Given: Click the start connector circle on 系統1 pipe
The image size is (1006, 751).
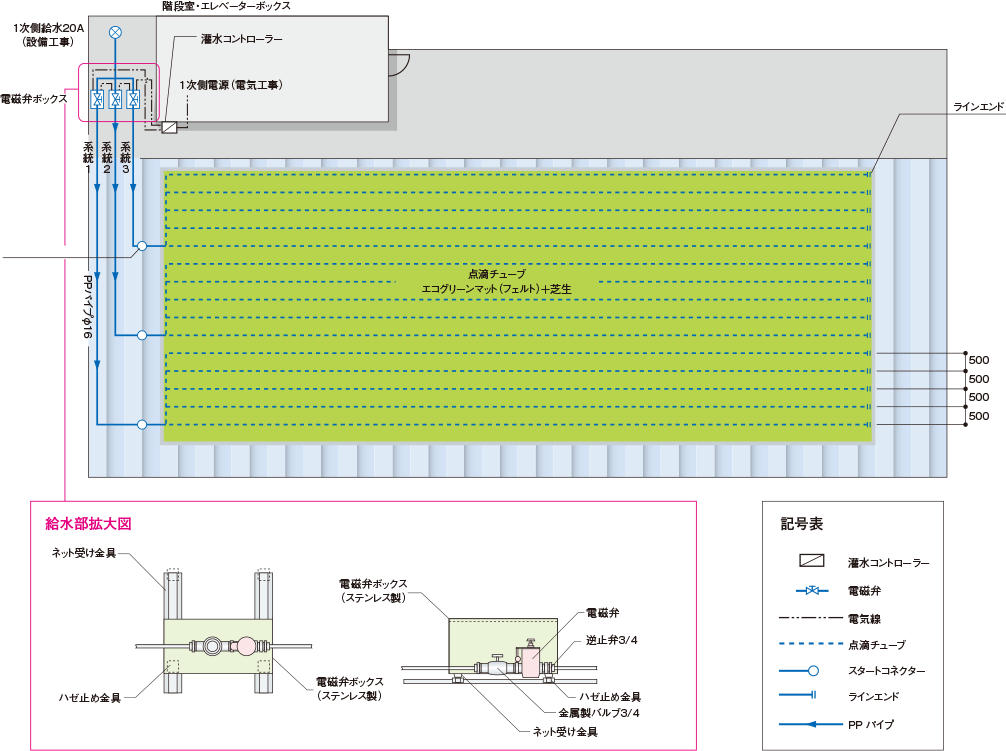Looking at the screenshot, I should (x=142, y=424).
